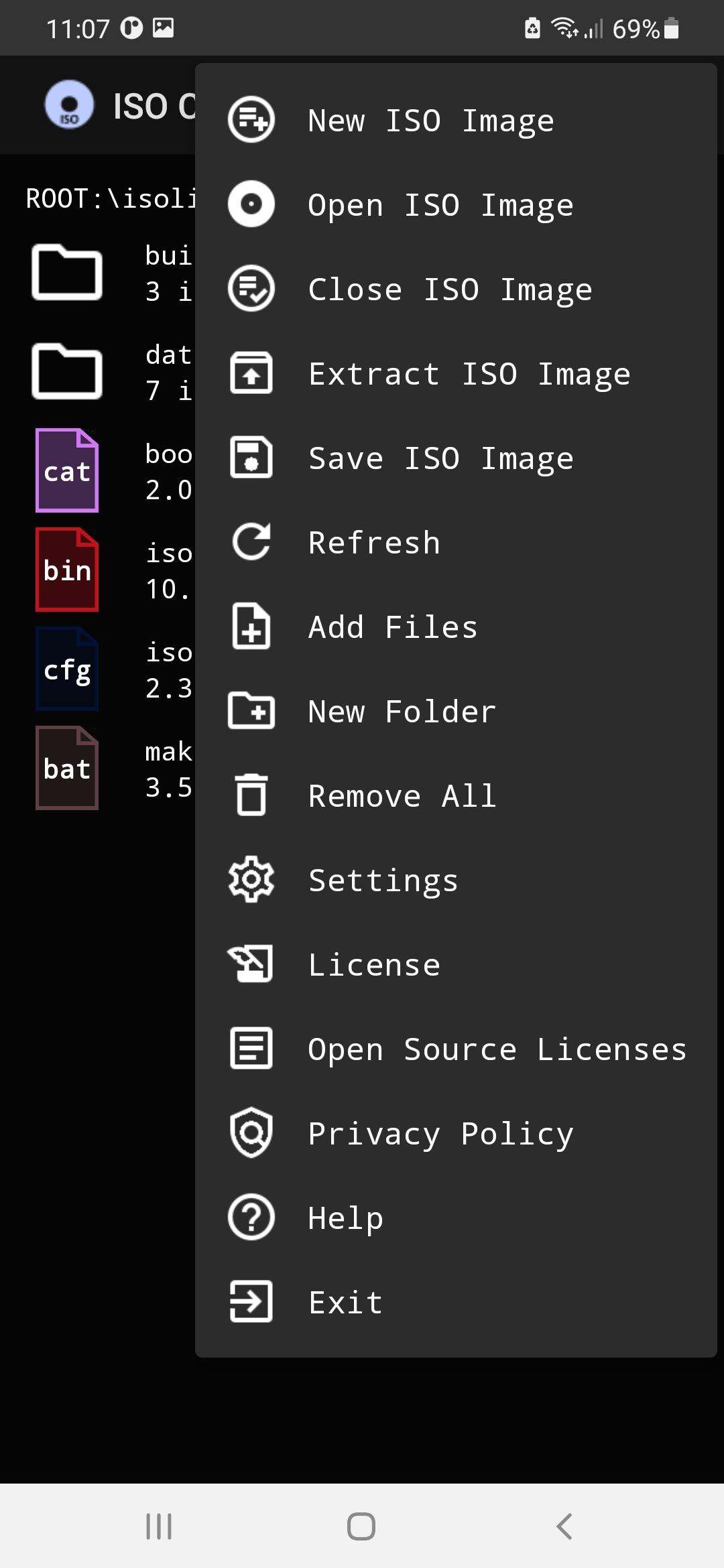
Task: Tap the Close ISO Image icon
Action: (x=251, y=289)
